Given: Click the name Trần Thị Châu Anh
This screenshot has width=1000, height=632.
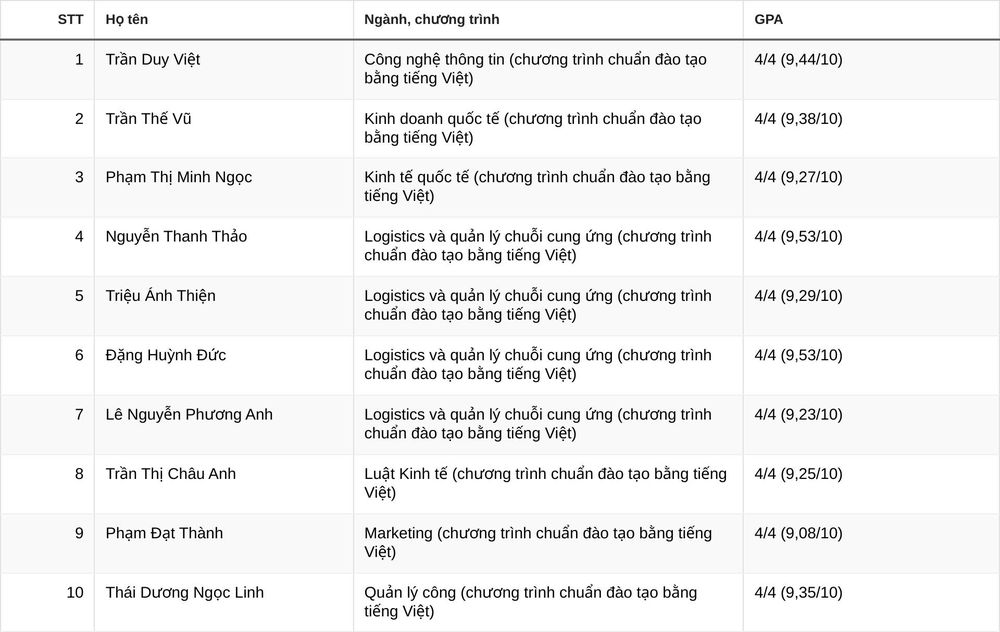Looking at the screenshot, I should pyautogui.click(x=170, y=474).
